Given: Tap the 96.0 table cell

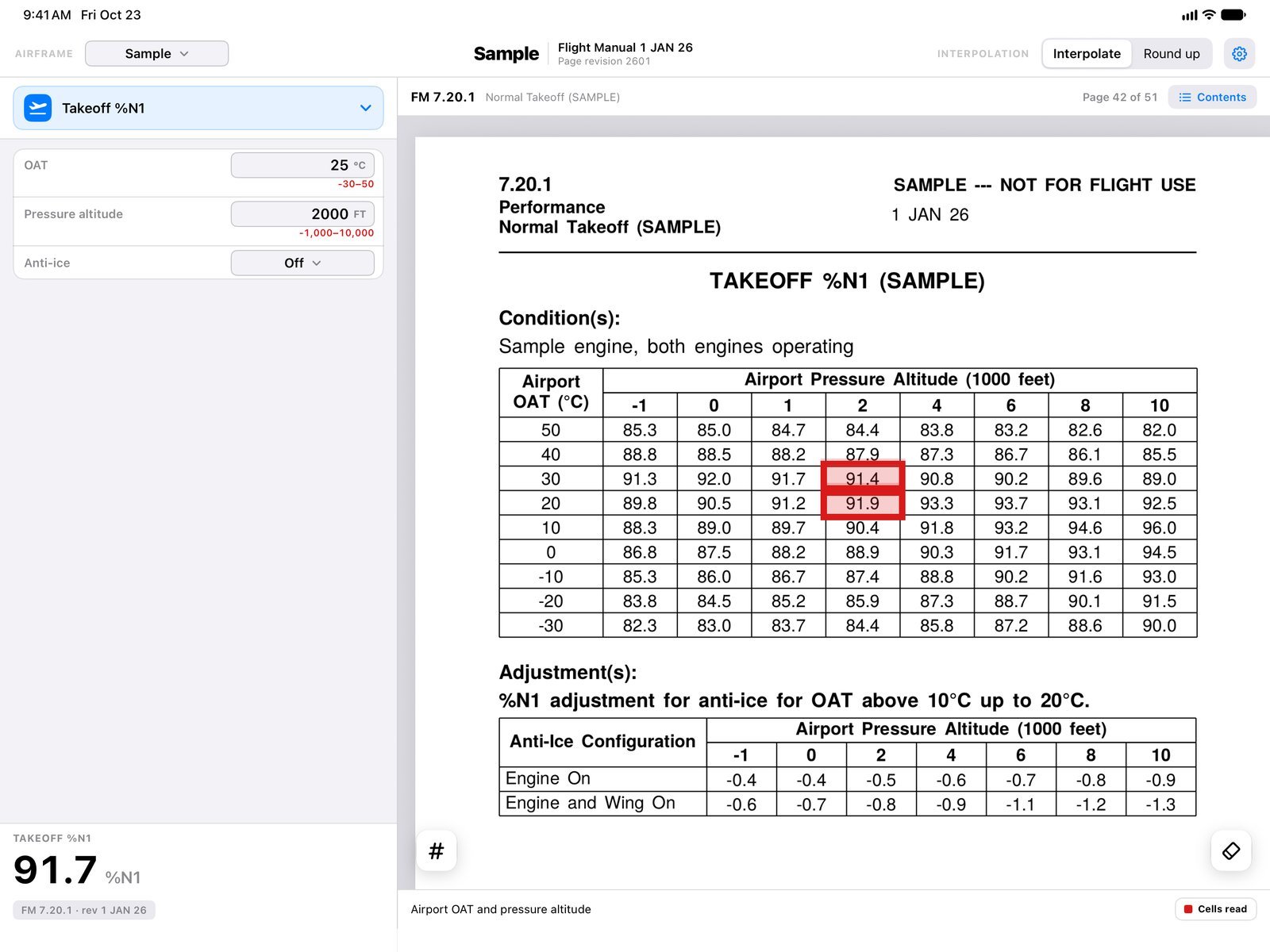Looking at the screenshot, I should pyautogui.click(x=1160, y=528).
